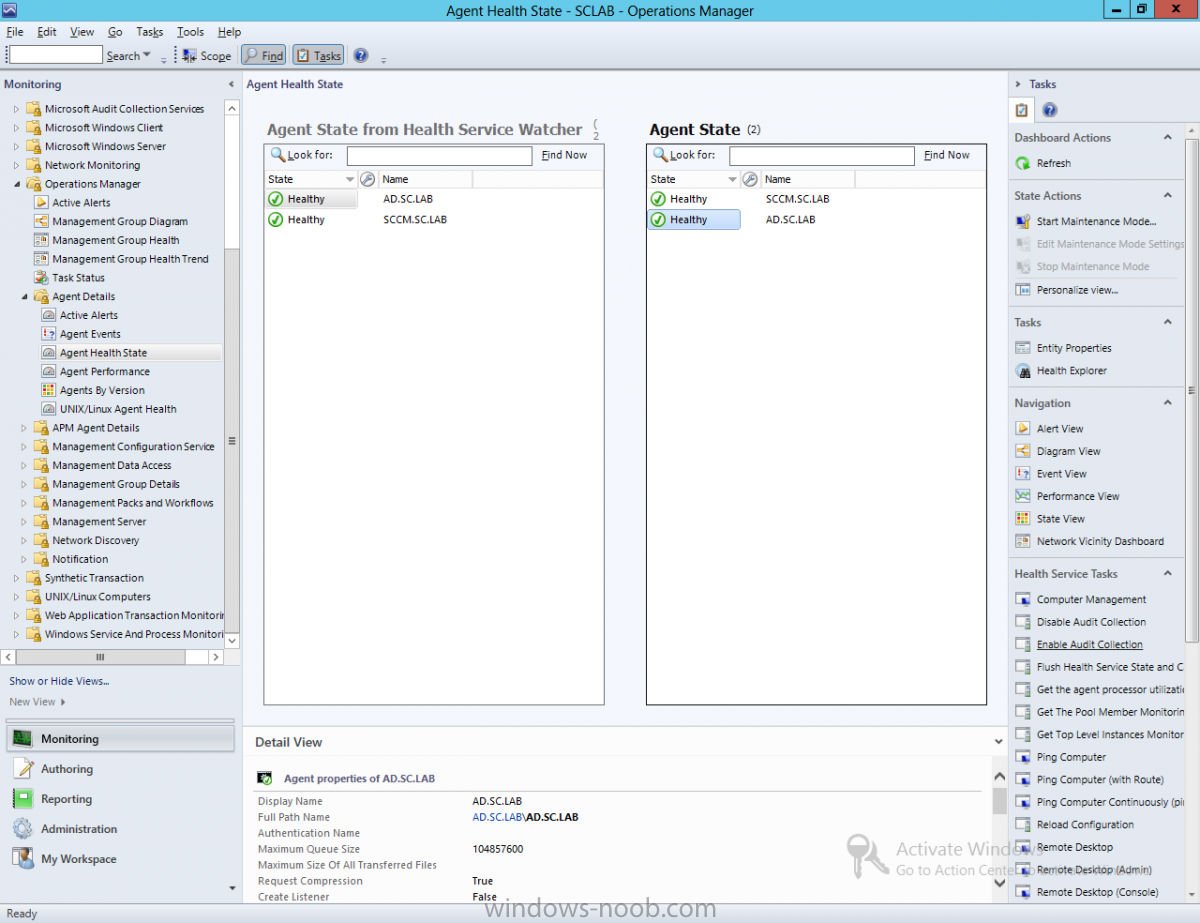Open the Search dropdown arrow

click(x=147, y=55)
